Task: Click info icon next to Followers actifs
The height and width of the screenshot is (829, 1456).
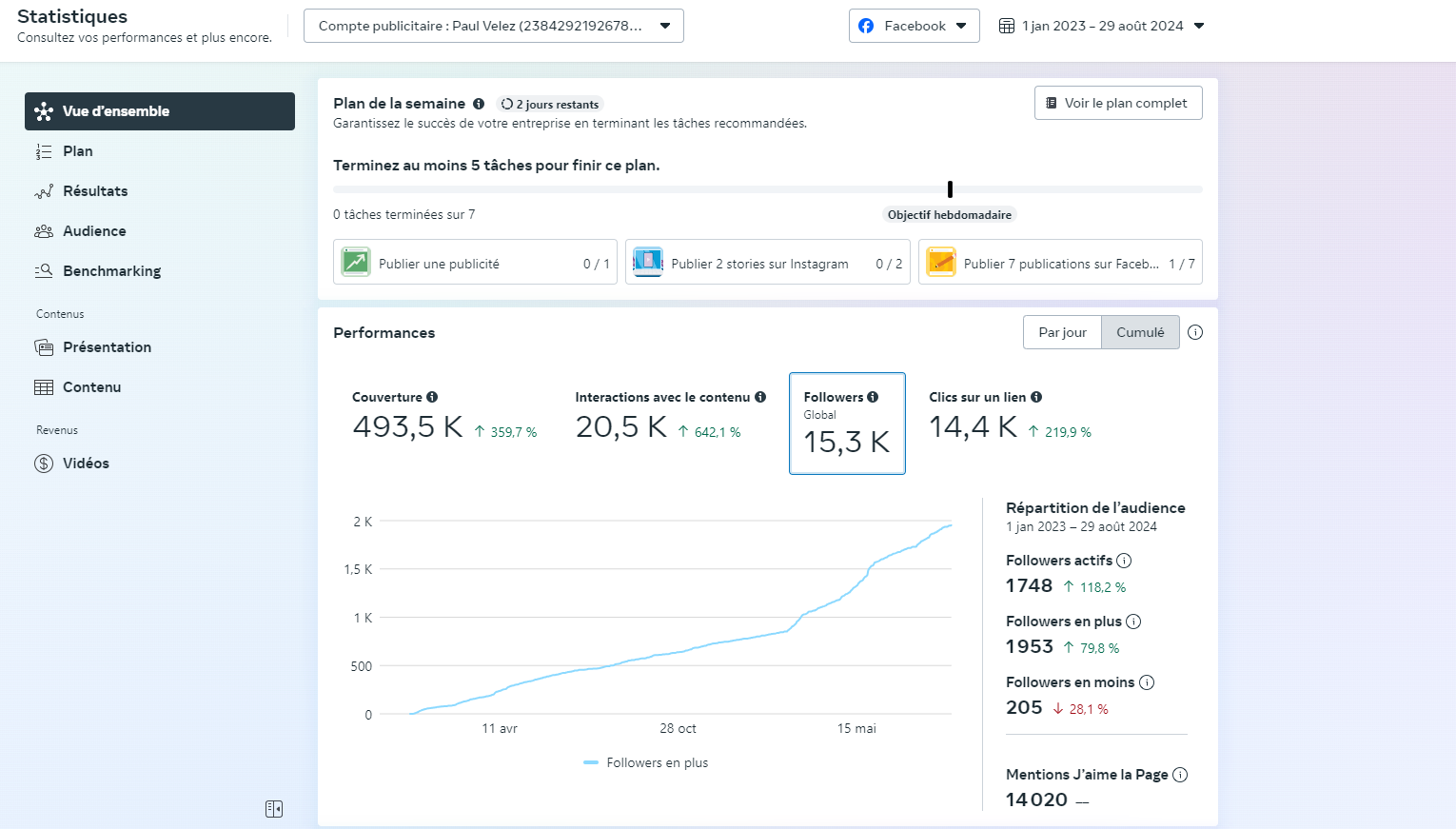Action: [1124, 561]
